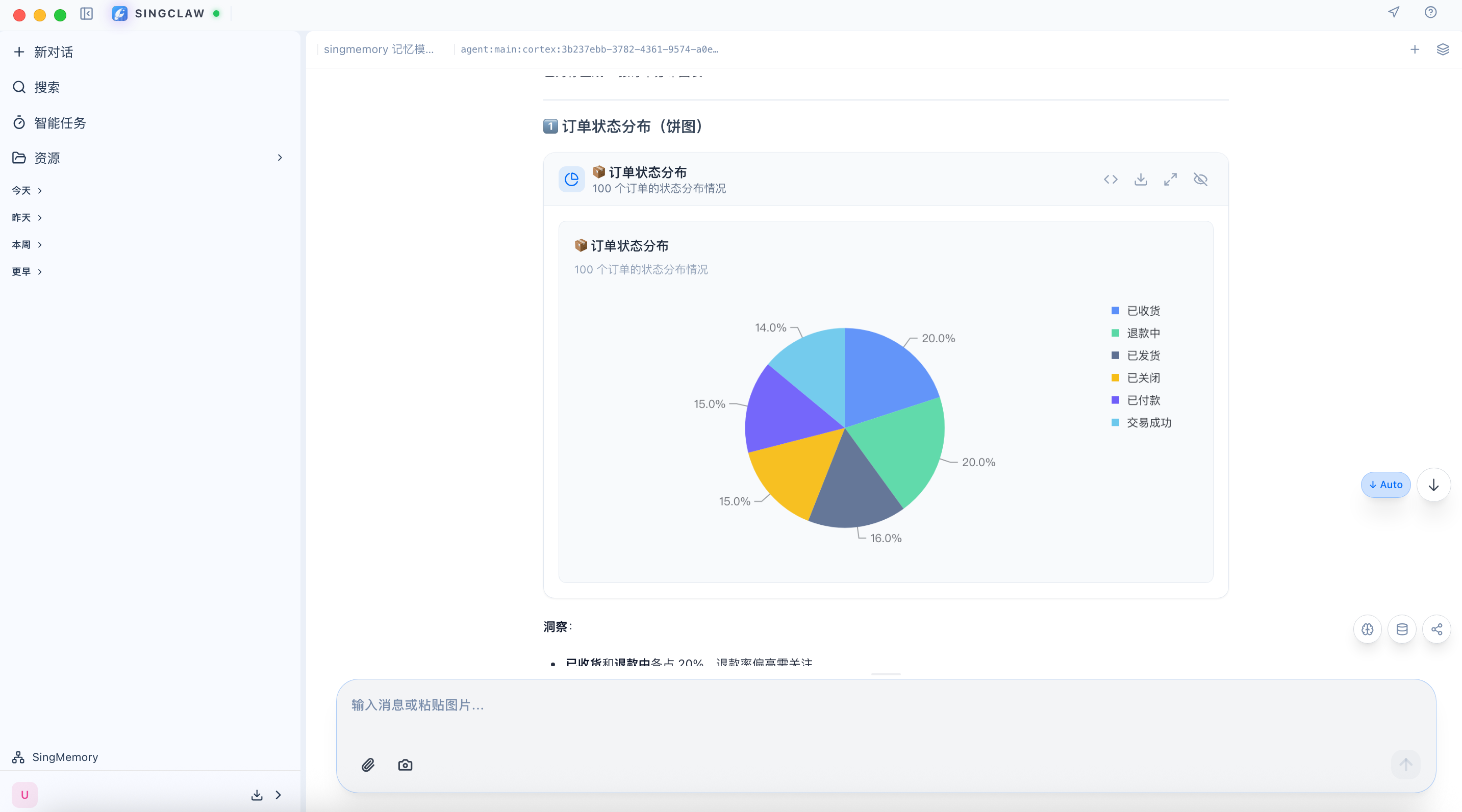Viewport: 1462px width, 812px height.
Task: Click the 退款中 green legend swatch
Action: tap(1115, 333)
